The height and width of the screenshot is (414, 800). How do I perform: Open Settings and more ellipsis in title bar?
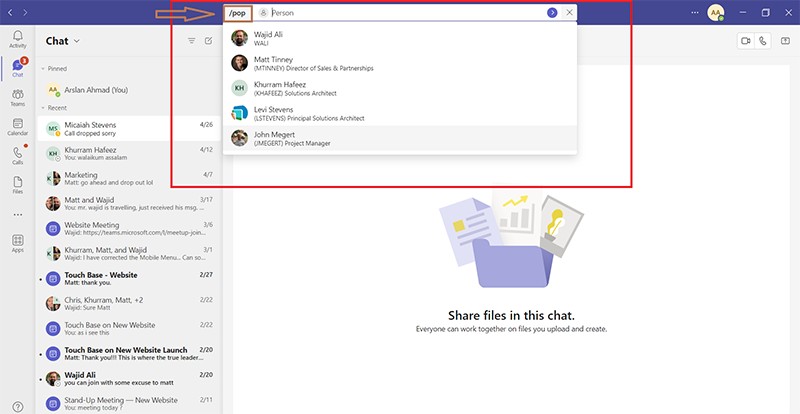[x=694, y=13]
